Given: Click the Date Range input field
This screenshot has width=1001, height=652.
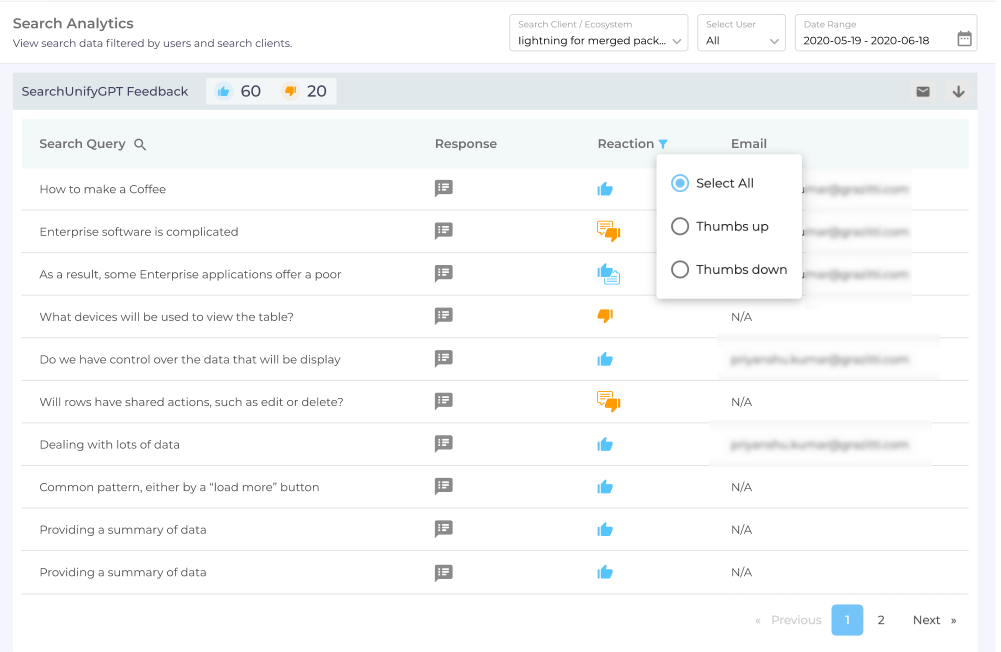Looking at the screenshot, I should [x=872, y=40].
